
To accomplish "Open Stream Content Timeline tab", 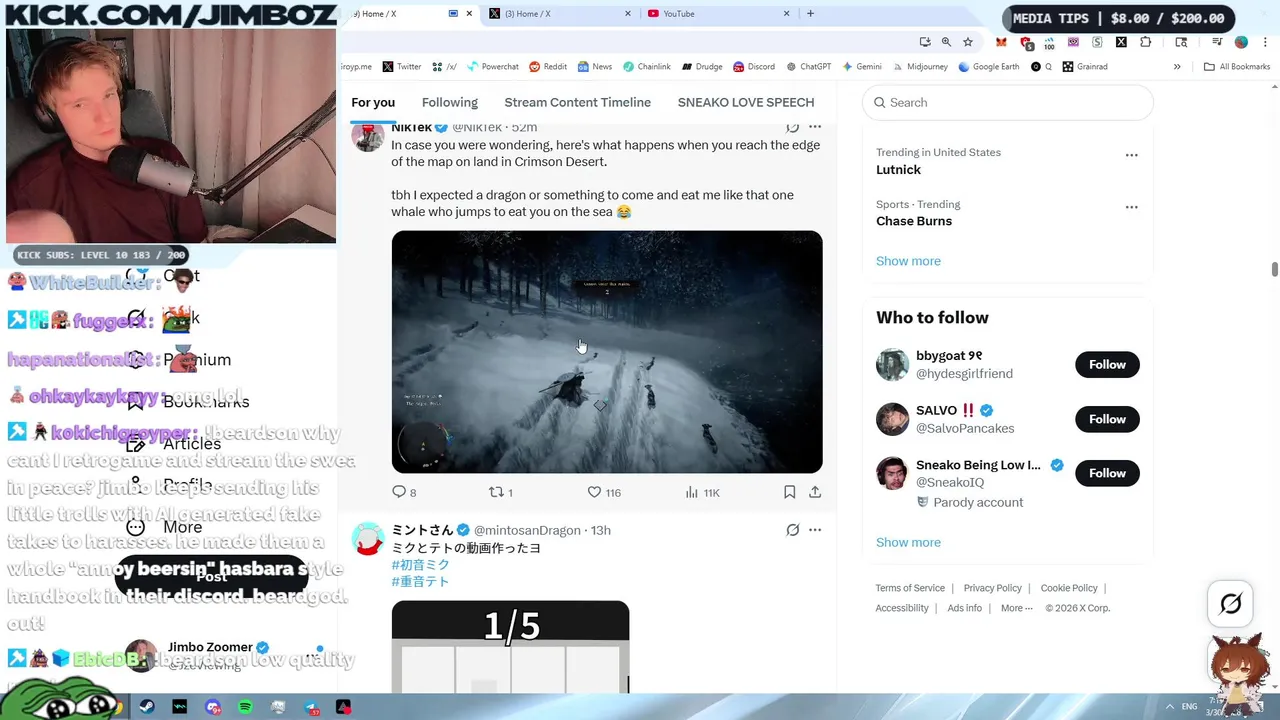I will (577, 102).
